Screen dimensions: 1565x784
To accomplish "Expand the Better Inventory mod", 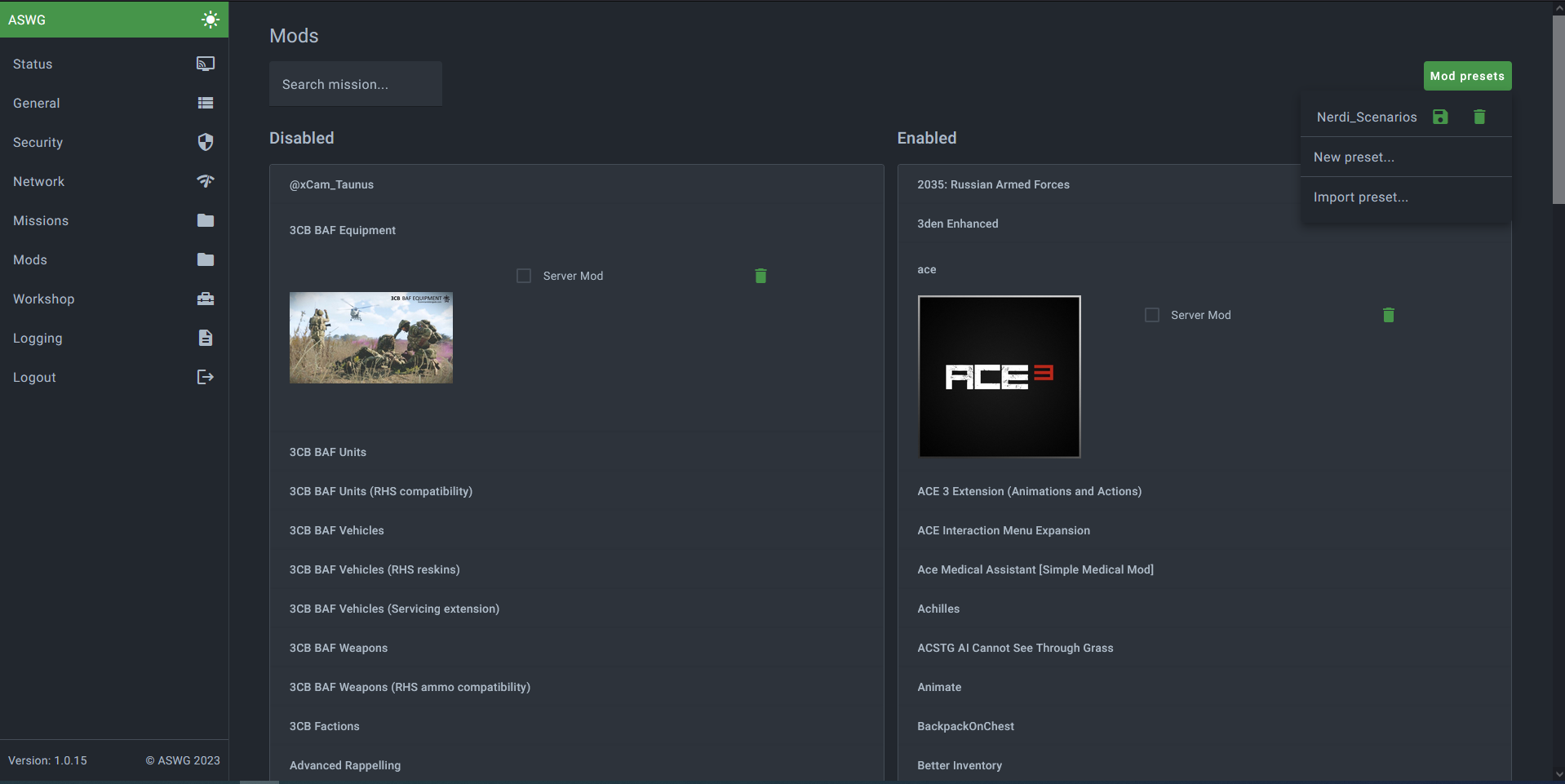I will click(x=1204, y=765).
